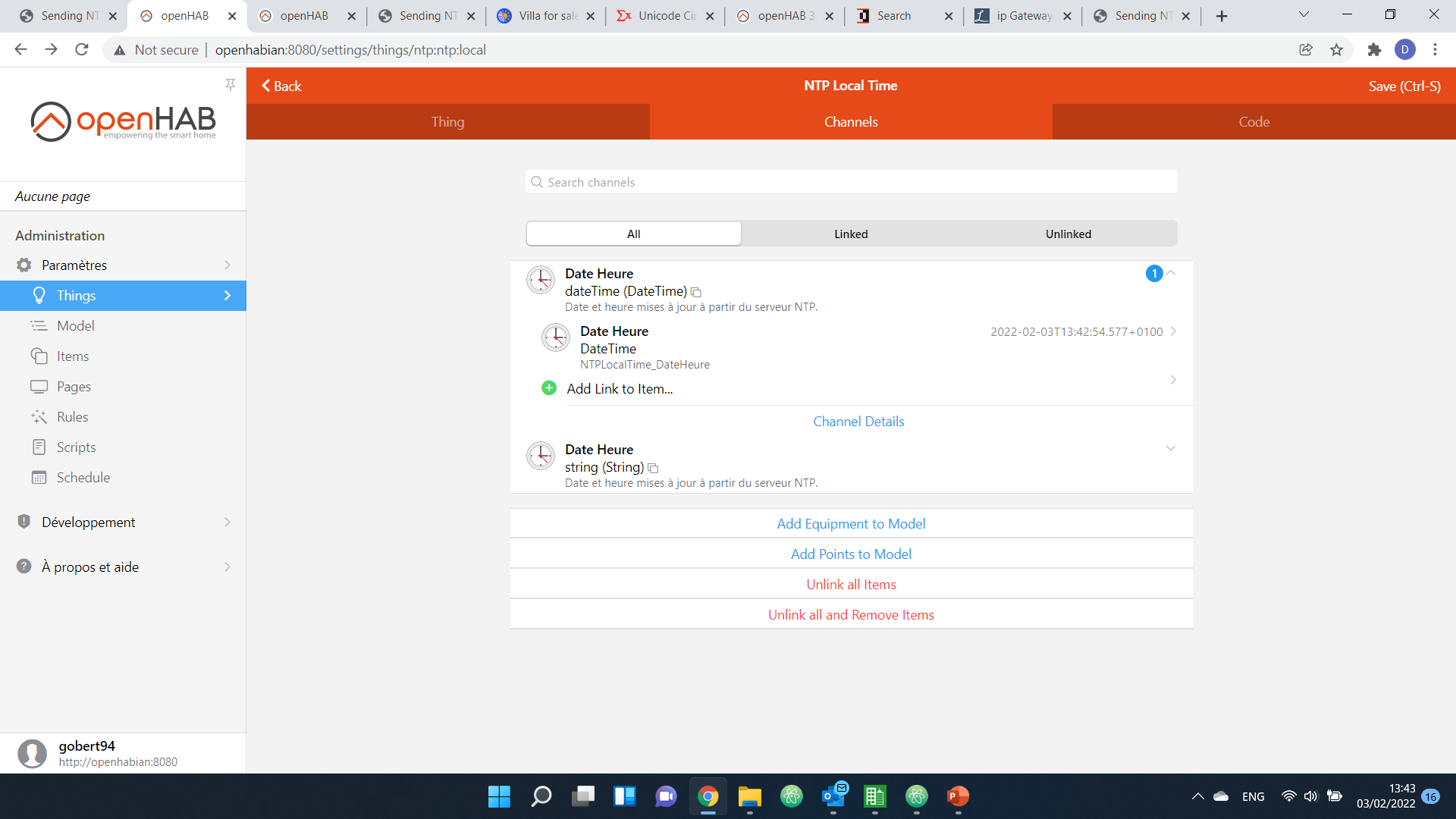The width and height of the screenshot is (1456, 819).
Task: Click Unlink all Items
Action: (x=851, y=584)
